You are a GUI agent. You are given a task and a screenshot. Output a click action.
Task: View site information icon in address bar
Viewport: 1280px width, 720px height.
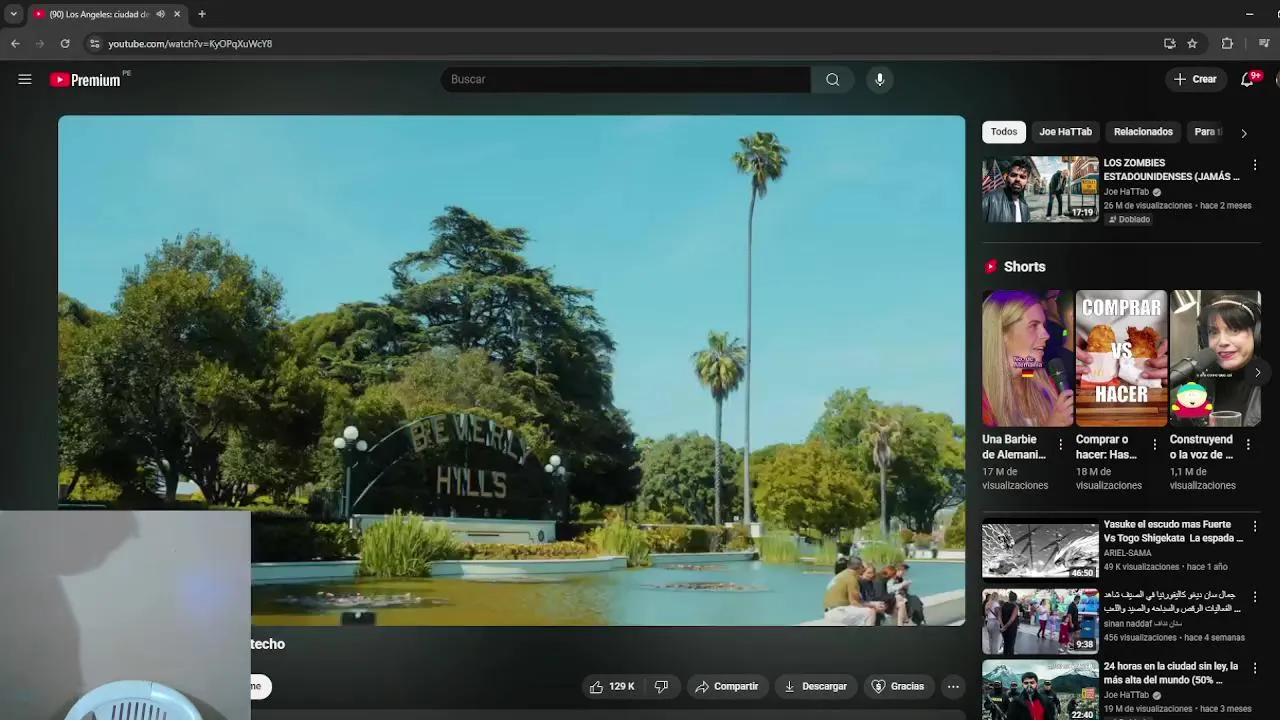click(x=94, y=43)
